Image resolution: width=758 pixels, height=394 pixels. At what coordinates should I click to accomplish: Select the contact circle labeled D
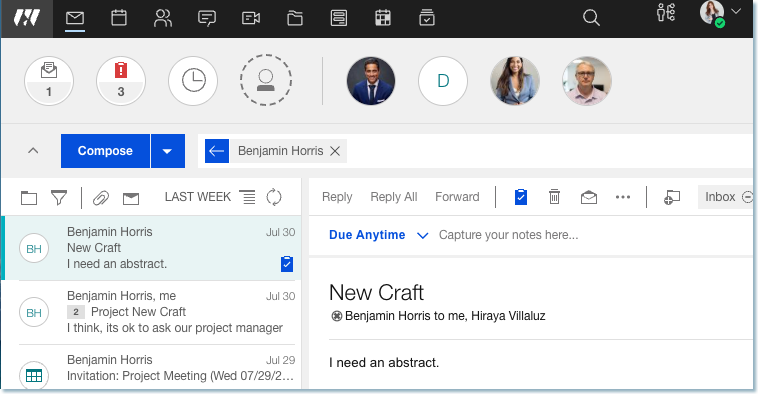click(x=443, y=81)
